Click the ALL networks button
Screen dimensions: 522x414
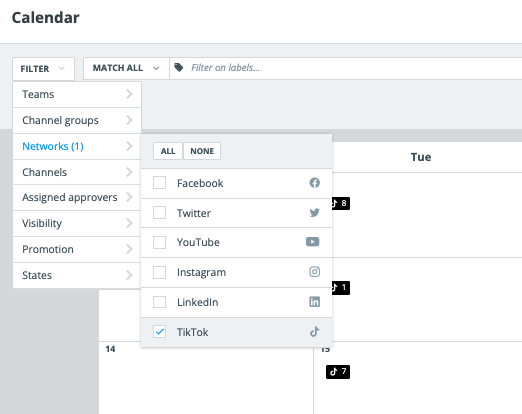coord(168,151)
